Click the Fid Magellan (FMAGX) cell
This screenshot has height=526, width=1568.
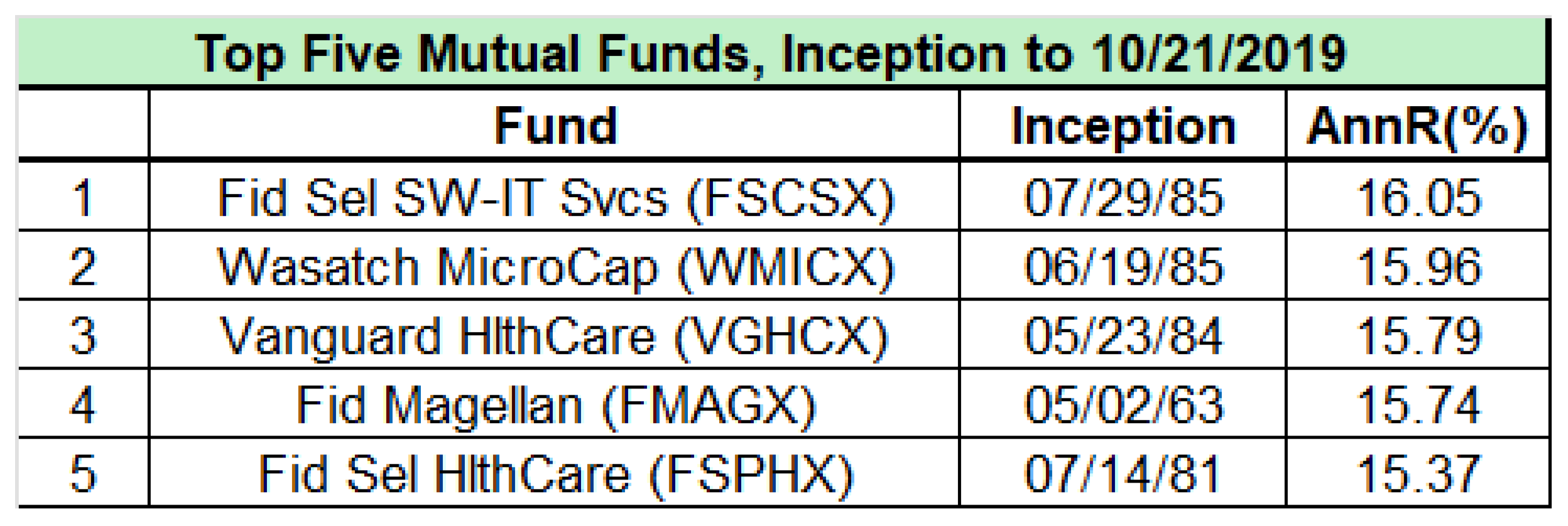555,405
